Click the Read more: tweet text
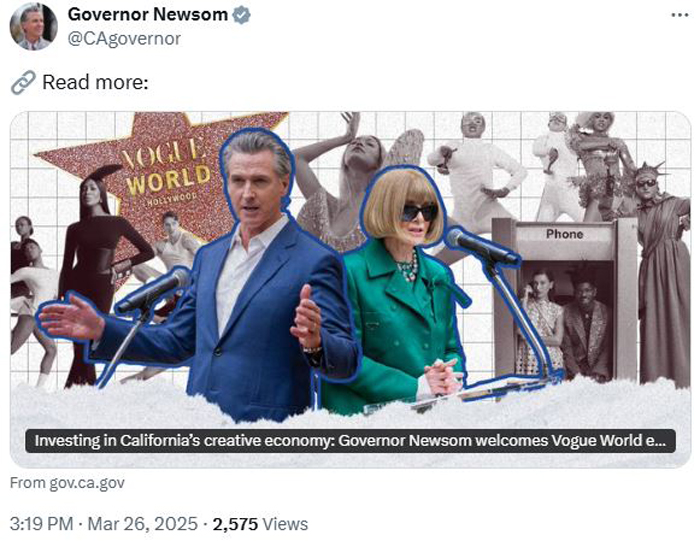The height and width of the screenshot is (541, 700). 95,82
